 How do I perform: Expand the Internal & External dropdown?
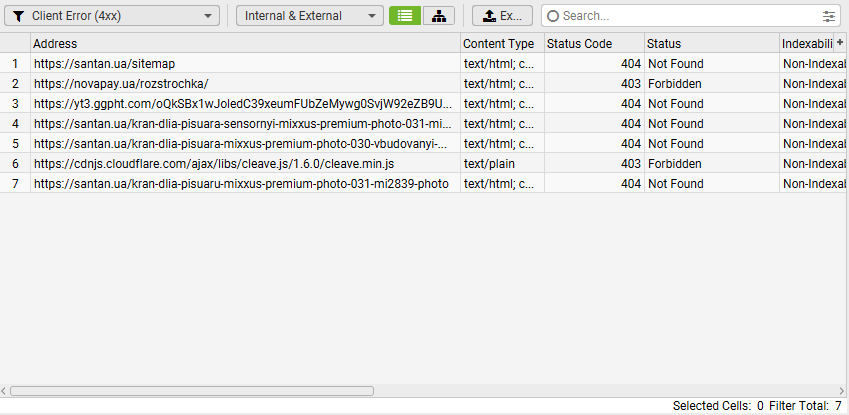[x=310, y=16]
